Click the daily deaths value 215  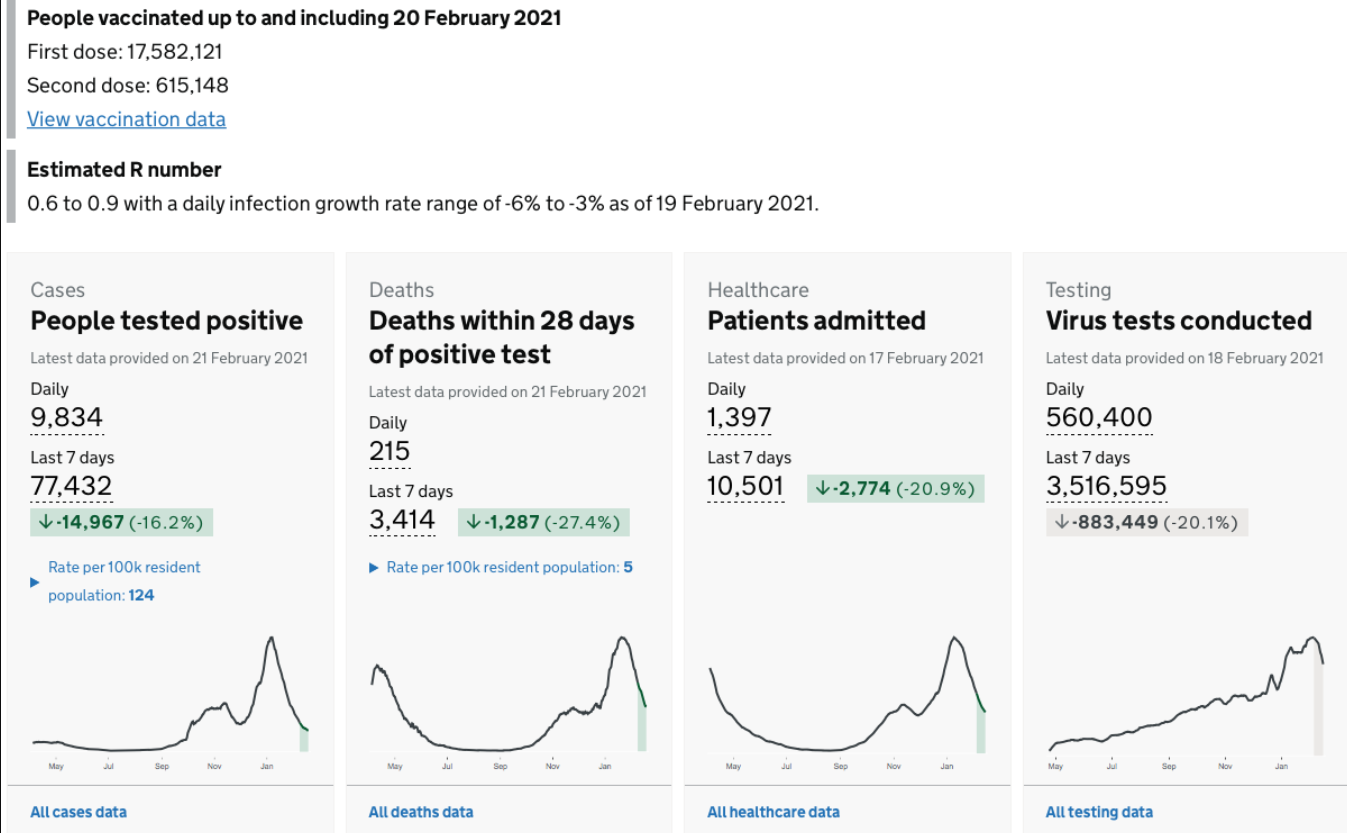[x=389, y=451]
